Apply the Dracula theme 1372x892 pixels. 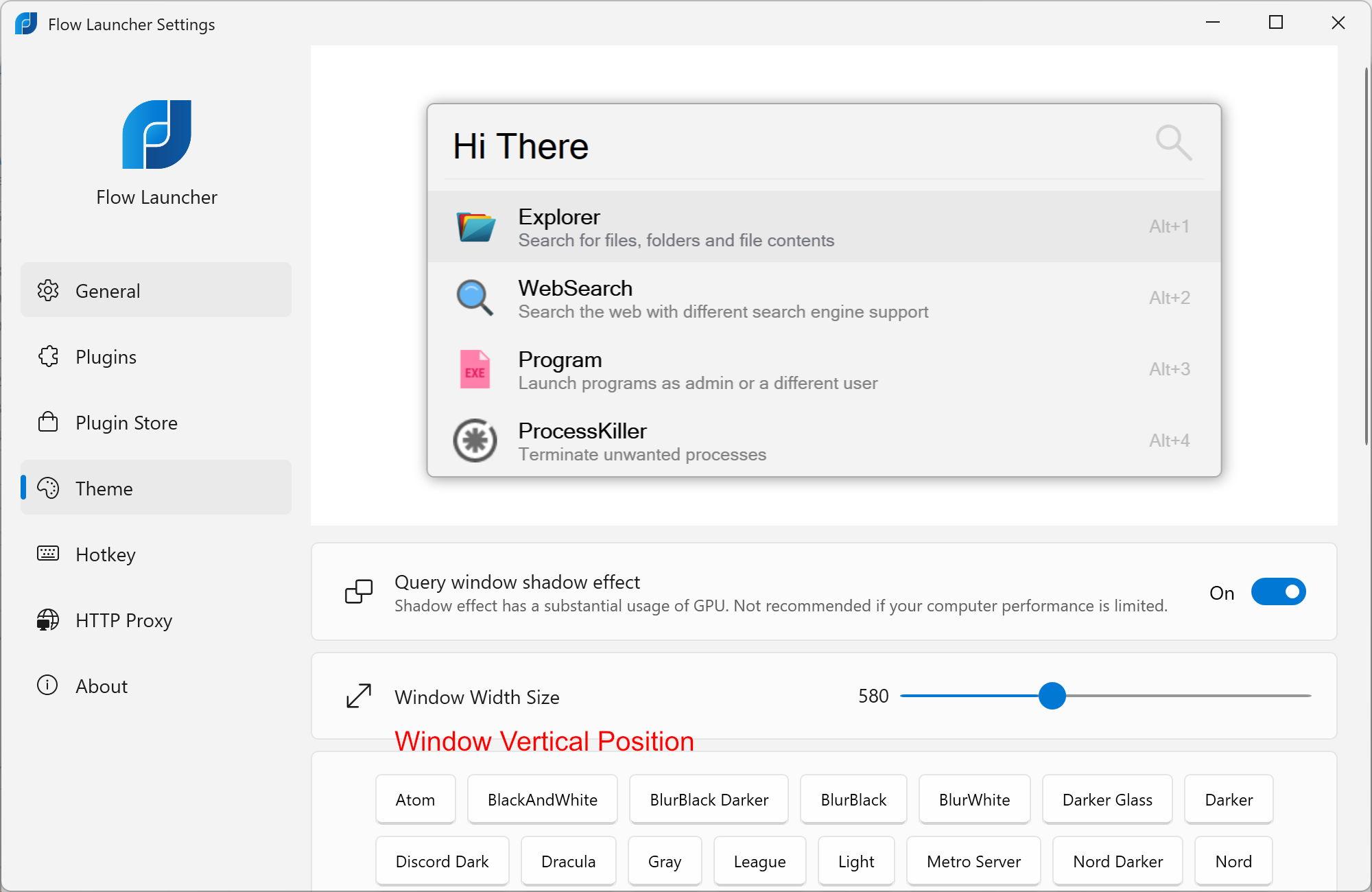568,861
